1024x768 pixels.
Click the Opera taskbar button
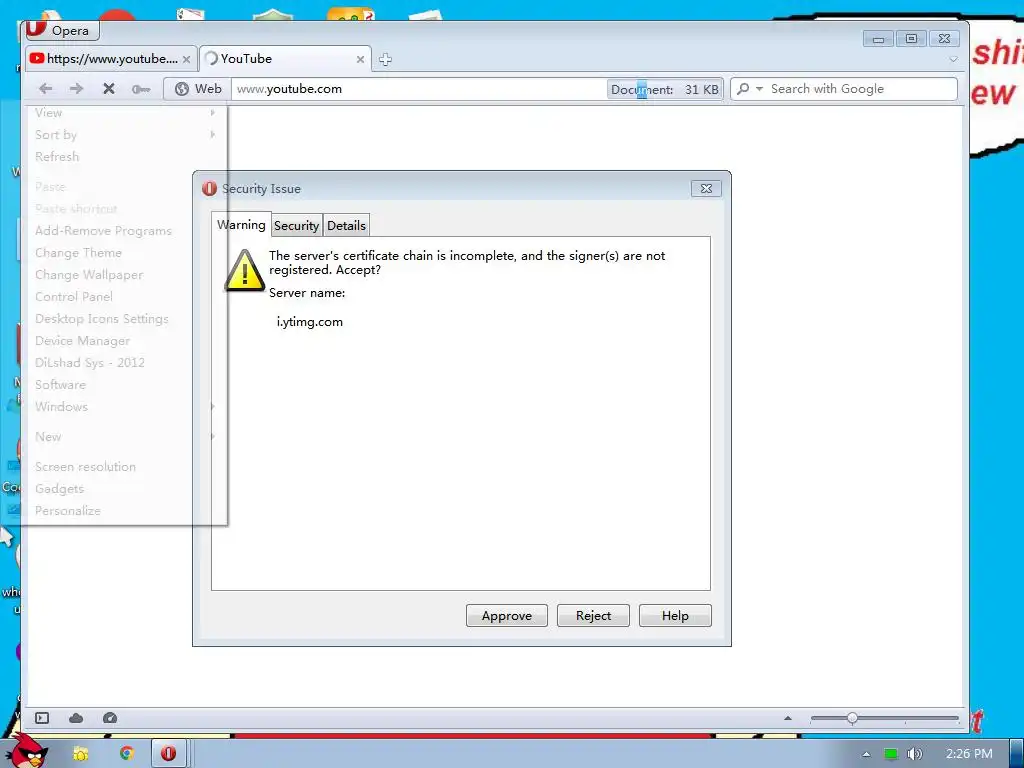(x=169, y=754)
